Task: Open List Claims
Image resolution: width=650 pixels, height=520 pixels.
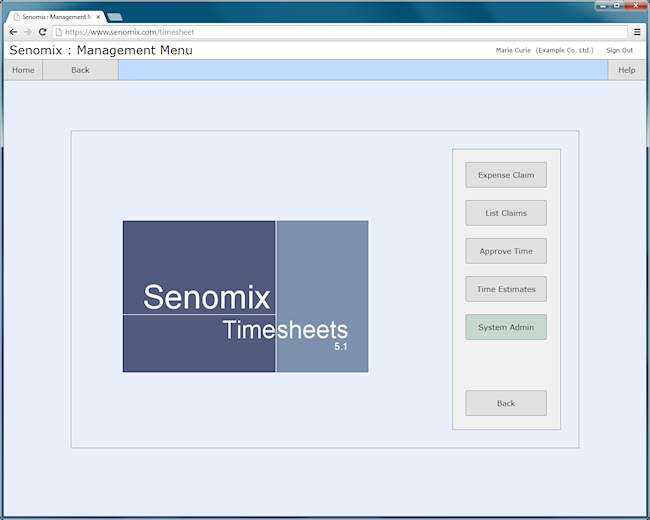Action: [x=506, y=213]
